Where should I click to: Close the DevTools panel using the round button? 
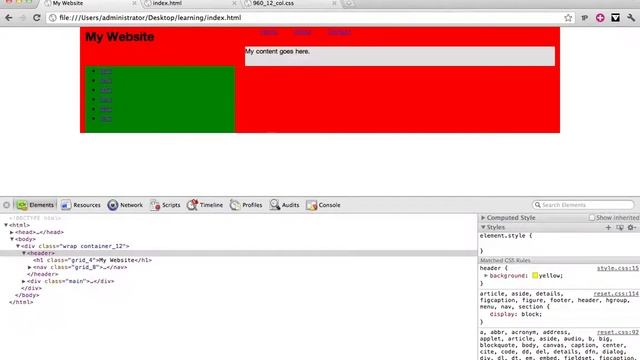[x=7, y=205]
